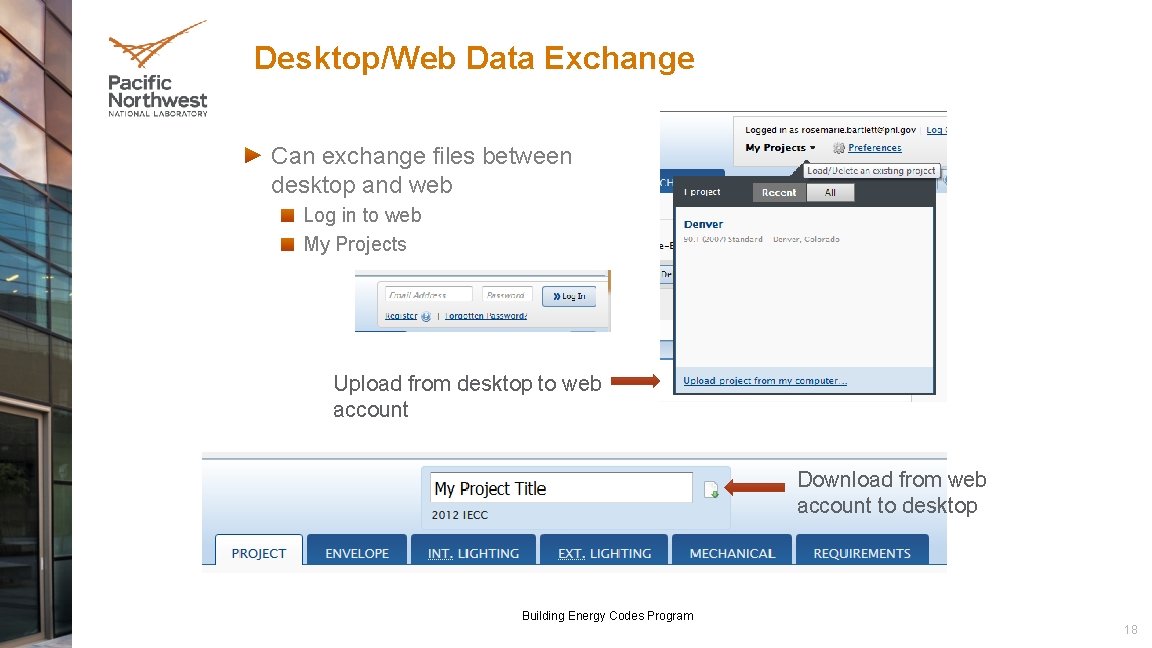The width and height of the screenshot is (1152, 648).
Task: Click the Forgotten Password link
Action: (486, 317)
